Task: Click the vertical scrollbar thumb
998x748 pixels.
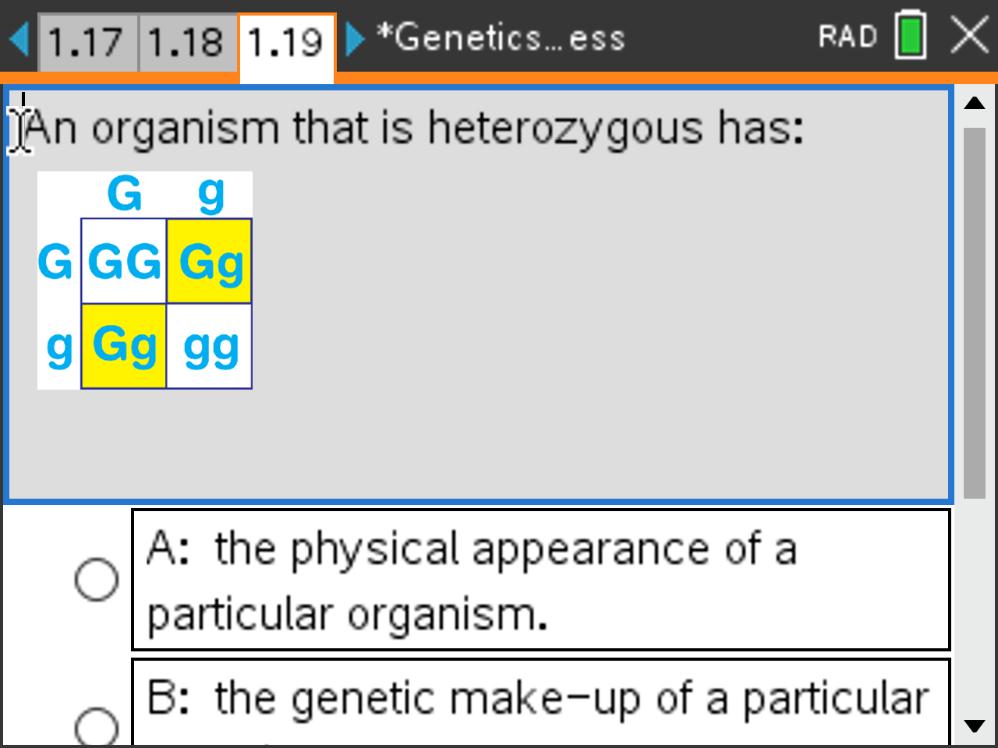Action: click(x=974, y=310)
